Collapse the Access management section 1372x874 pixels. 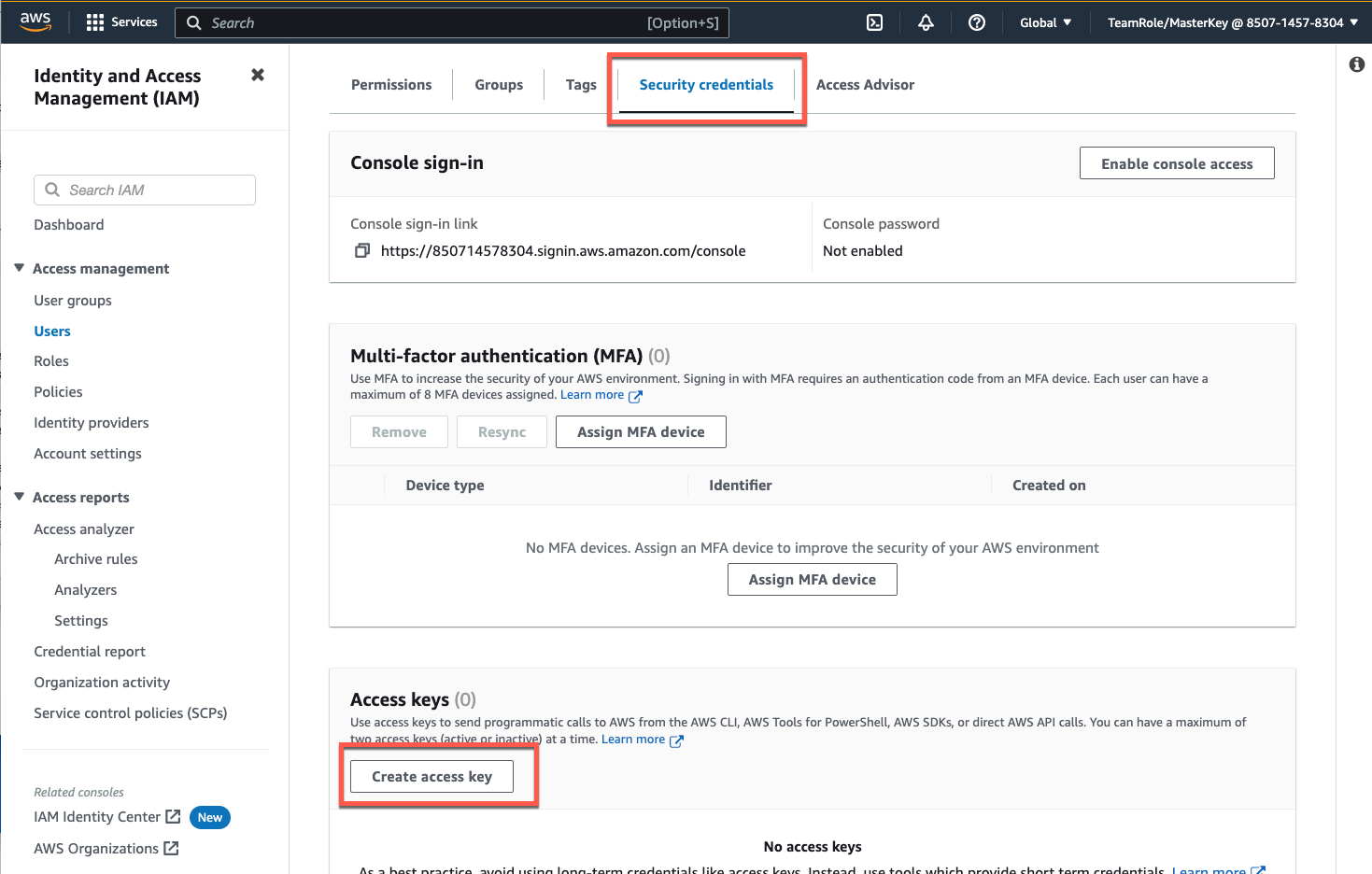pos(19,268)
